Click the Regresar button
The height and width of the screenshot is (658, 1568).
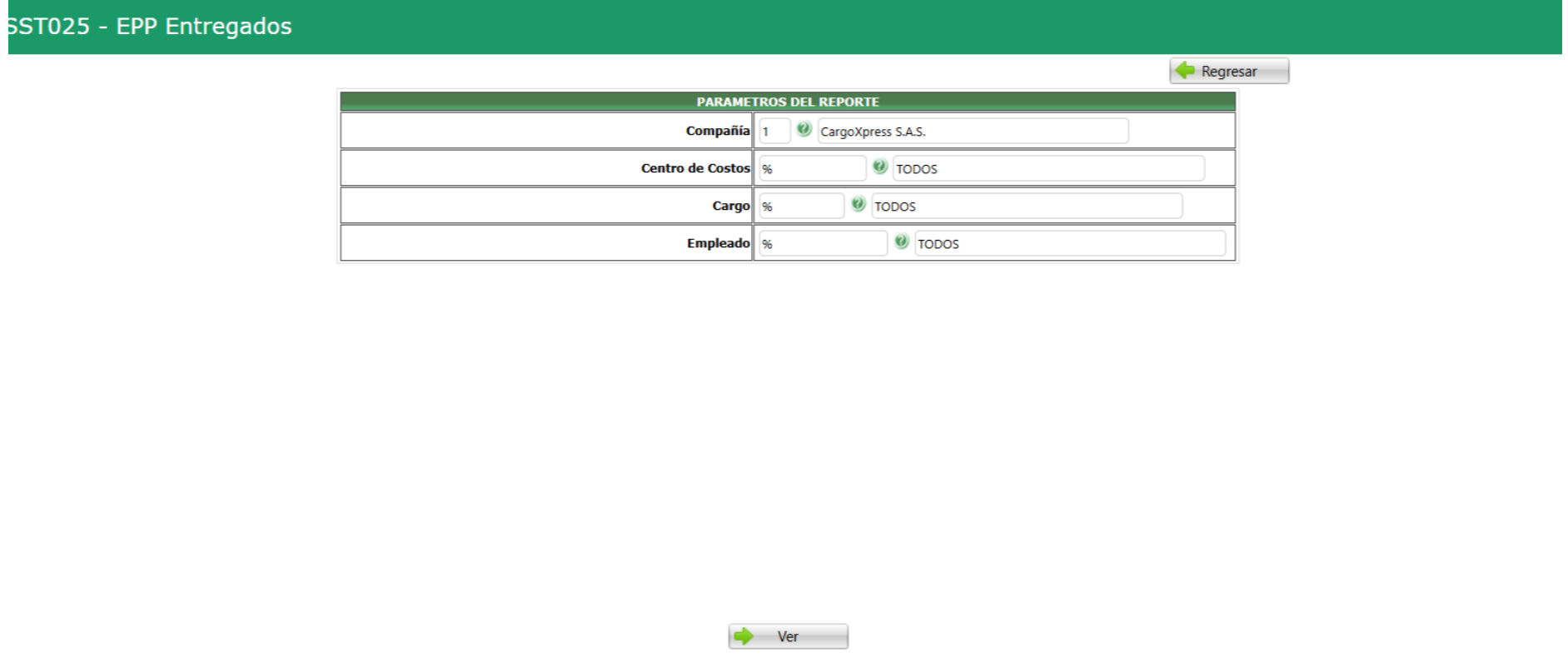(1229, 71)
